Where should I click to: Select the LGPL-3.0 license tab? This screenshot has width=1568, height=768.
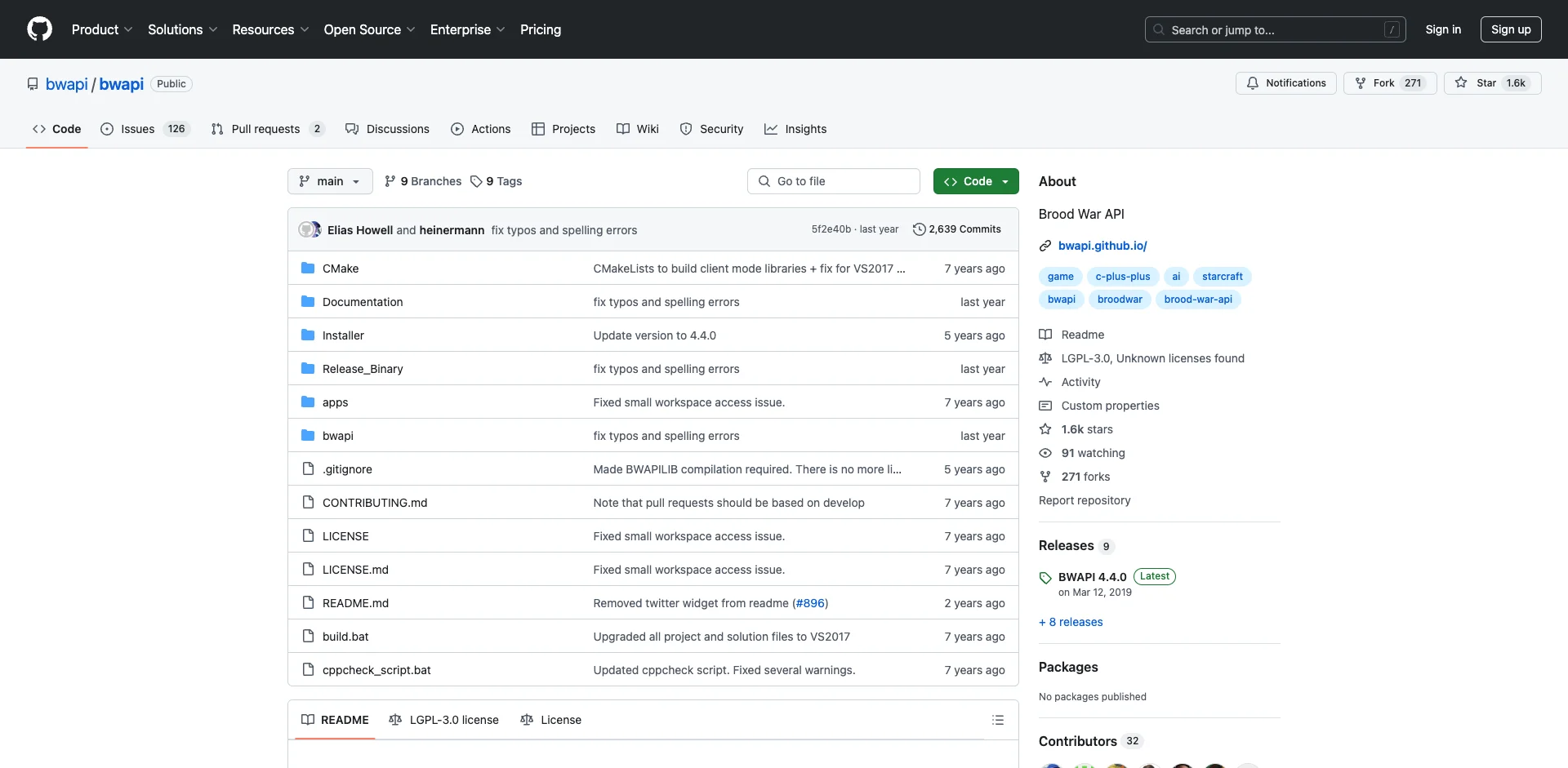443,720
